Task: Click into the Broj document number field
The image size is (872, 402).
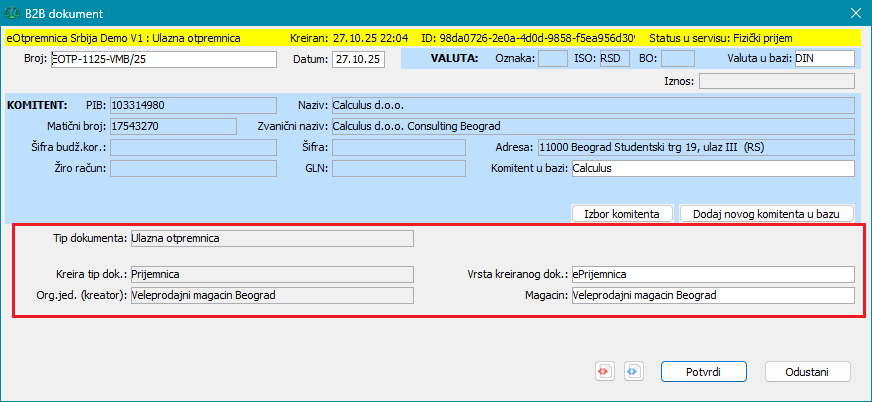Action: click(x=163, y=59)
